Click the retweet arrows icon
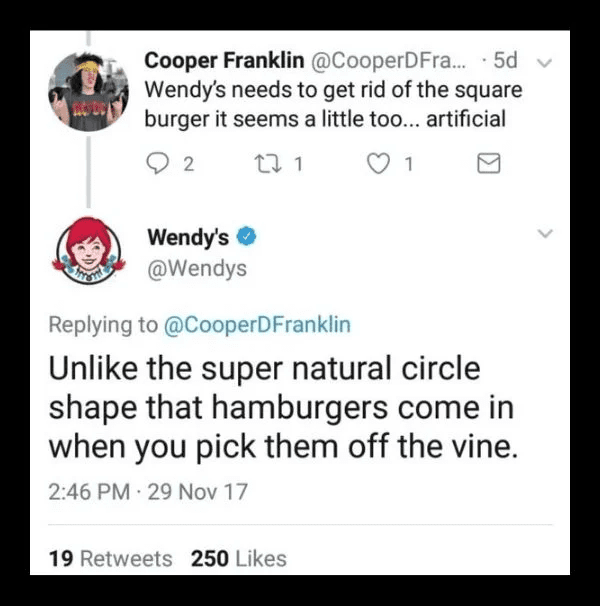The width and height of the screenshot is (600, 606). click(268, 163)
